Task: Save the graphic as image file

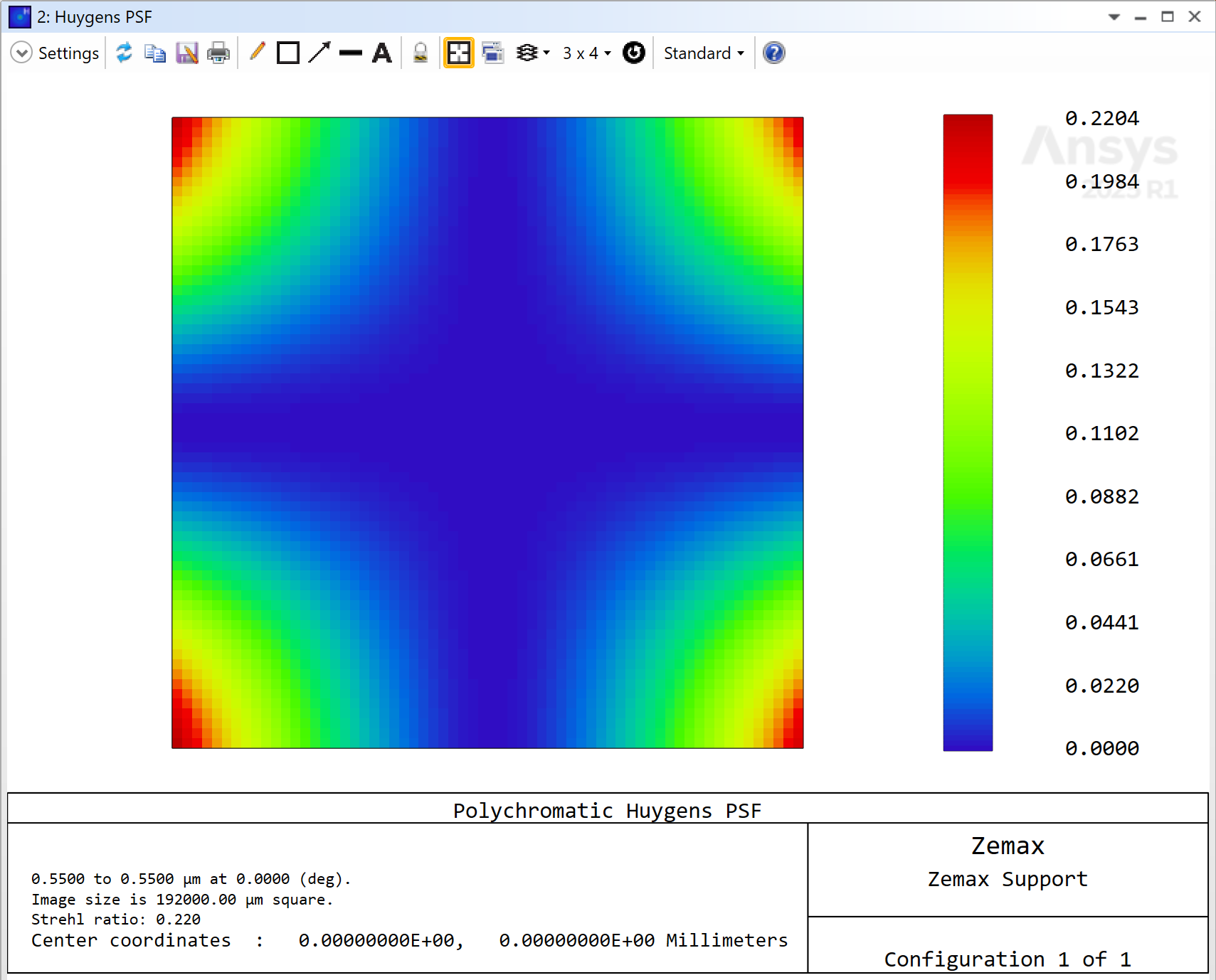Action: [x=187, y=53]
